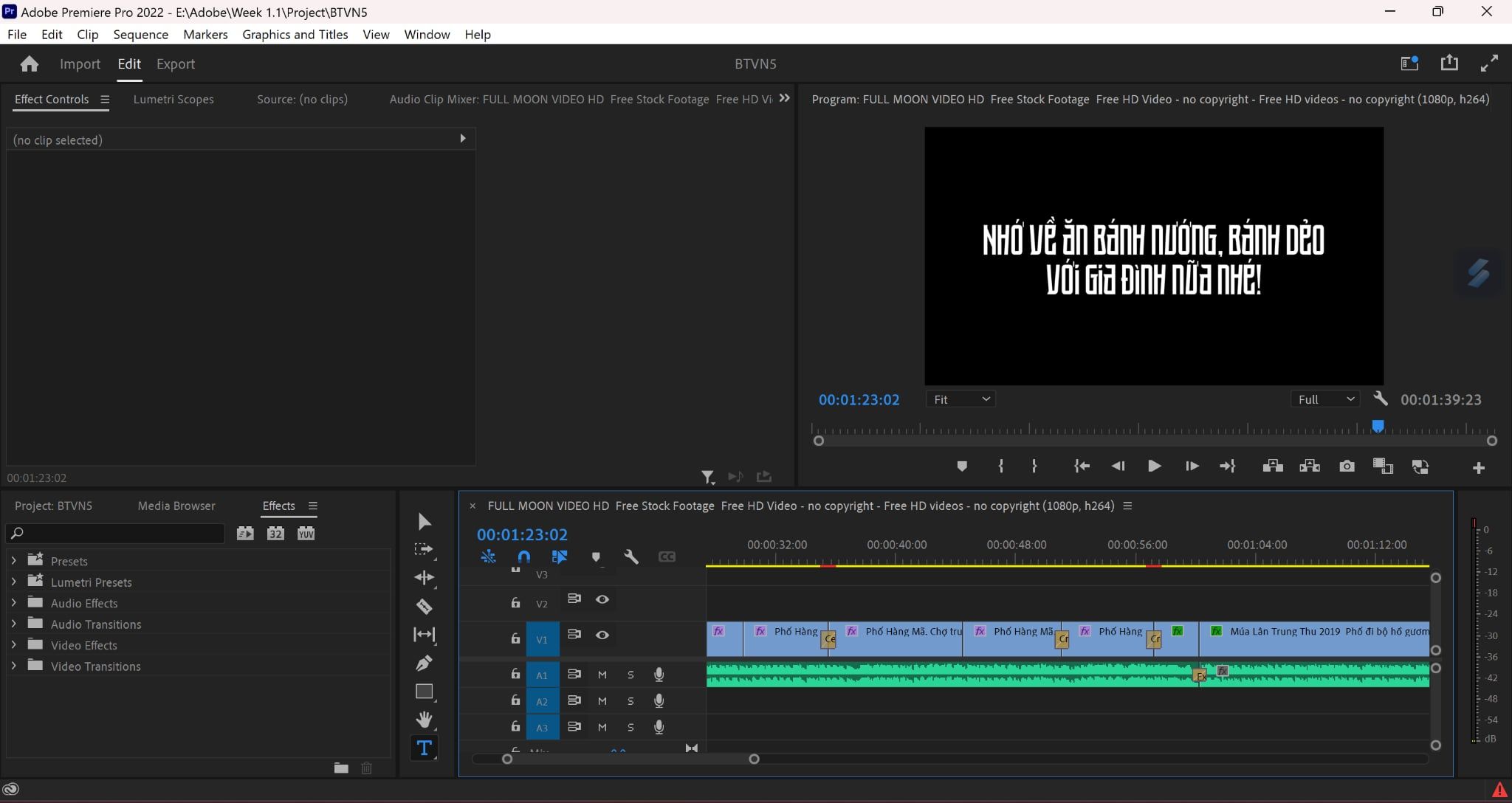The height and width of the screenshot is (803, 1512).
Task: Select the Pen tool
Action: (424, 663)
